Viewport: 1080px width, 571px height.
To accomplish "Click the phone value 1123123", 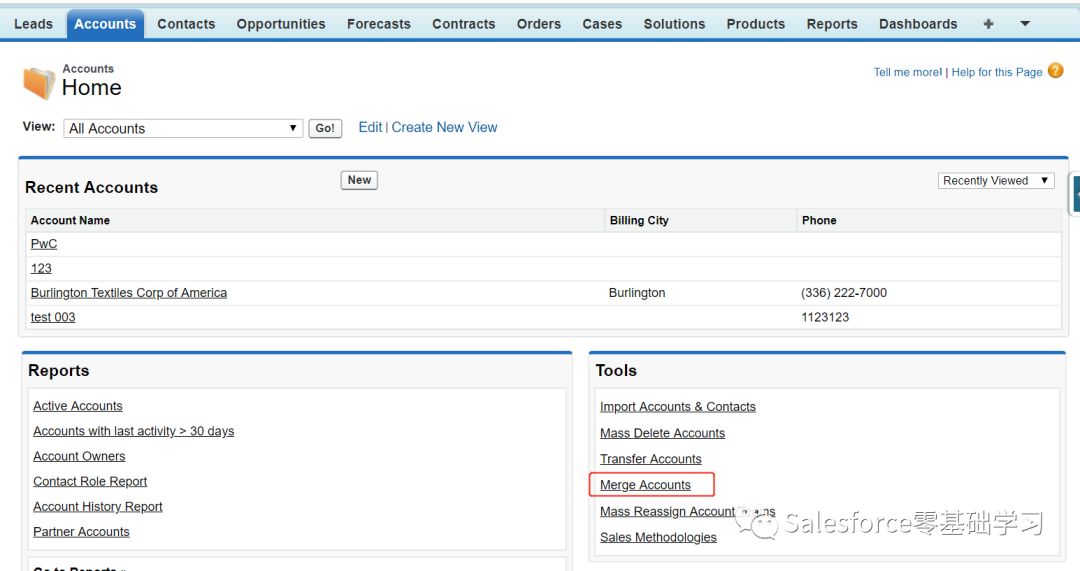I will point(825,317).
